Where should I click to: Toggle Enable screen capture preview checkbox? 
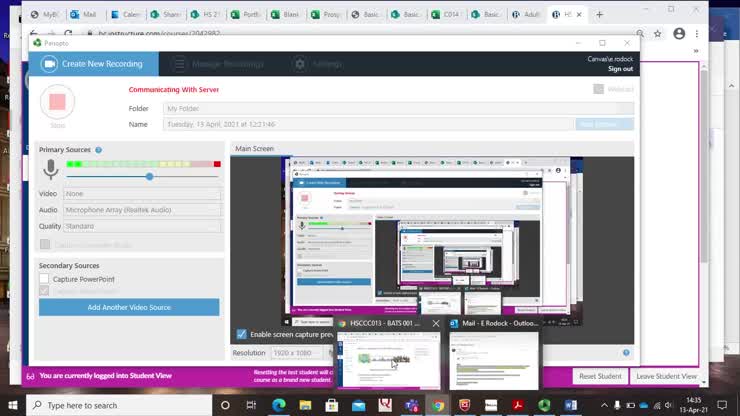241,334
